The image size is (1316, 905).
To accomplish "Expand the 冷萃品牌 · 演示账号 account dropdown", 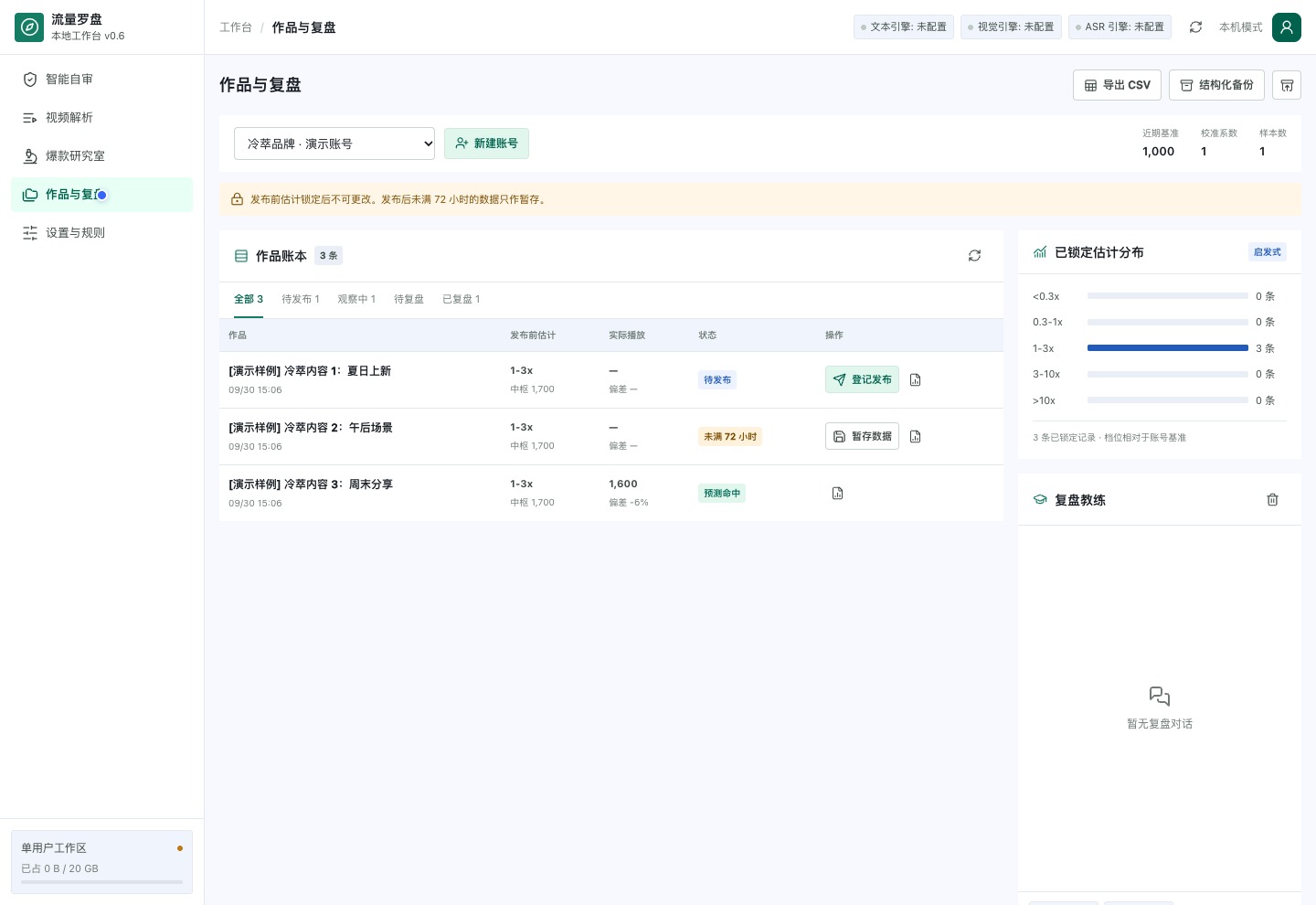I will coord(334,144).
